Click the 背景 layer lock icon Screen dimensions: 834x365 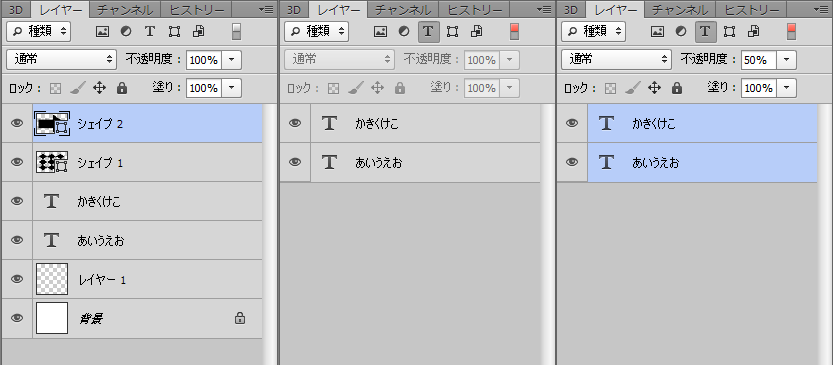[x=240, y=318]
